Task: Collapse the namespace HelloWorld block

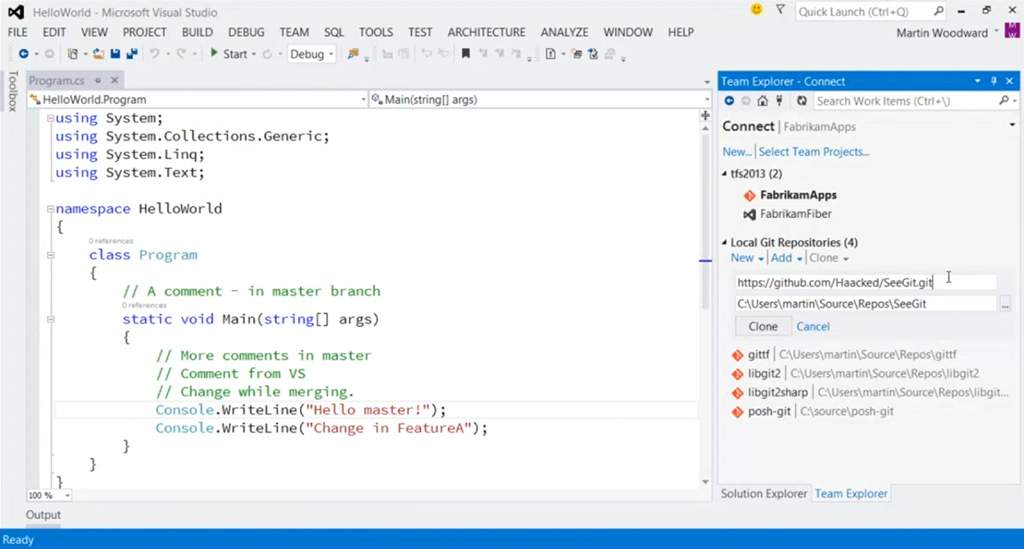Action: (x=50, y=209)
